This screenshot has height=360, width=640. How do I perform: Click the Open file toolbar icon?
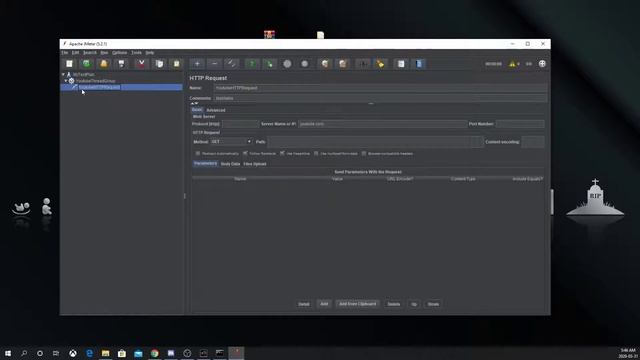(104, 64)
